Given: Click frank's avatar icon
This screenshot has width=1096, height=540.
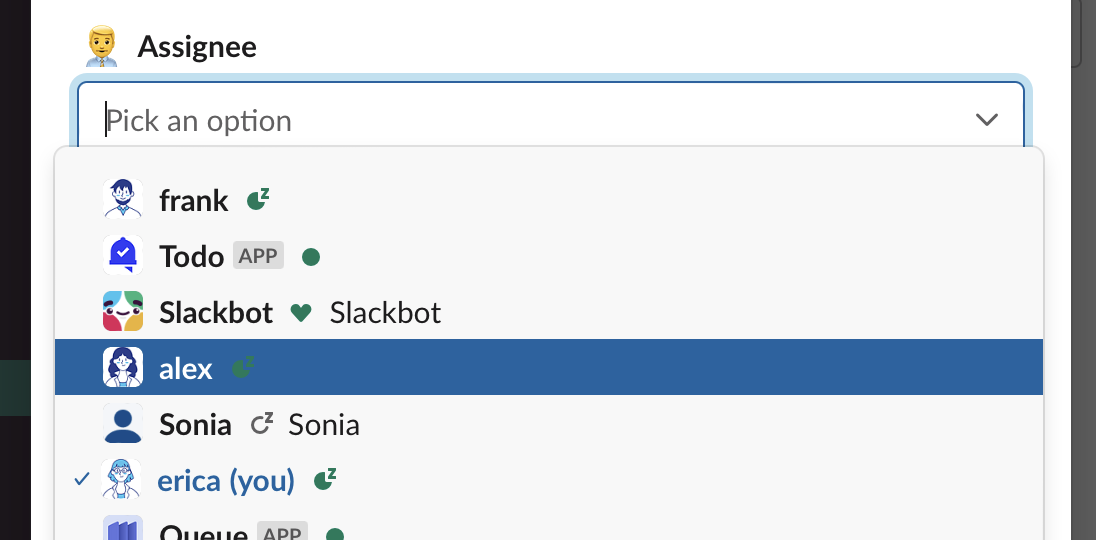Looking at the screenshot, I should click(123, 199).
